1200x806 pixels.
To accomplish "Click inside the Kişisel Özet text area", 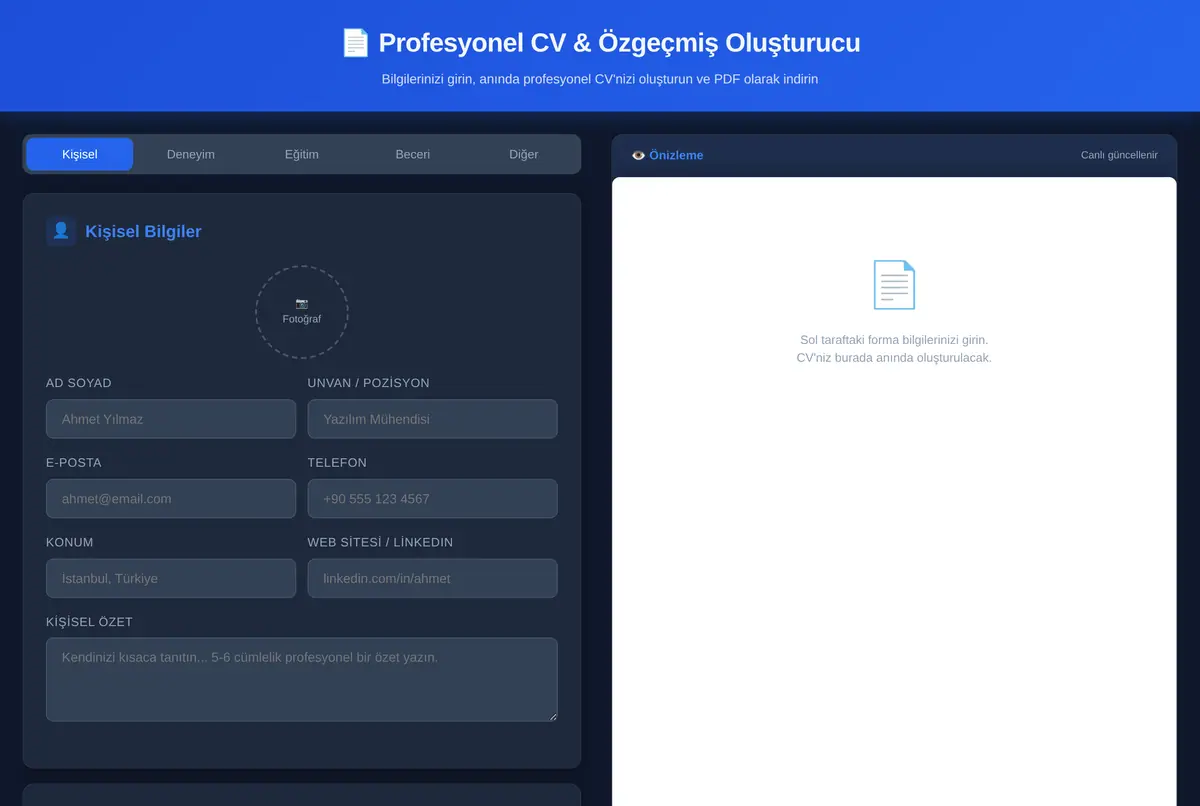I will click(x=302, y=680).
